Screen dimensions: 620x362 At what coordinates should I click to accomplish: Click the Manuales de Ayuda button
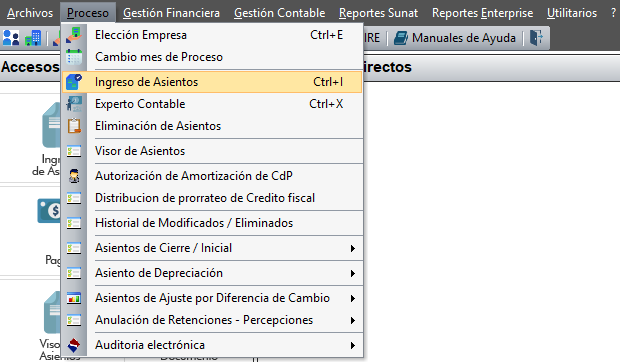click(x=455, y=38)
